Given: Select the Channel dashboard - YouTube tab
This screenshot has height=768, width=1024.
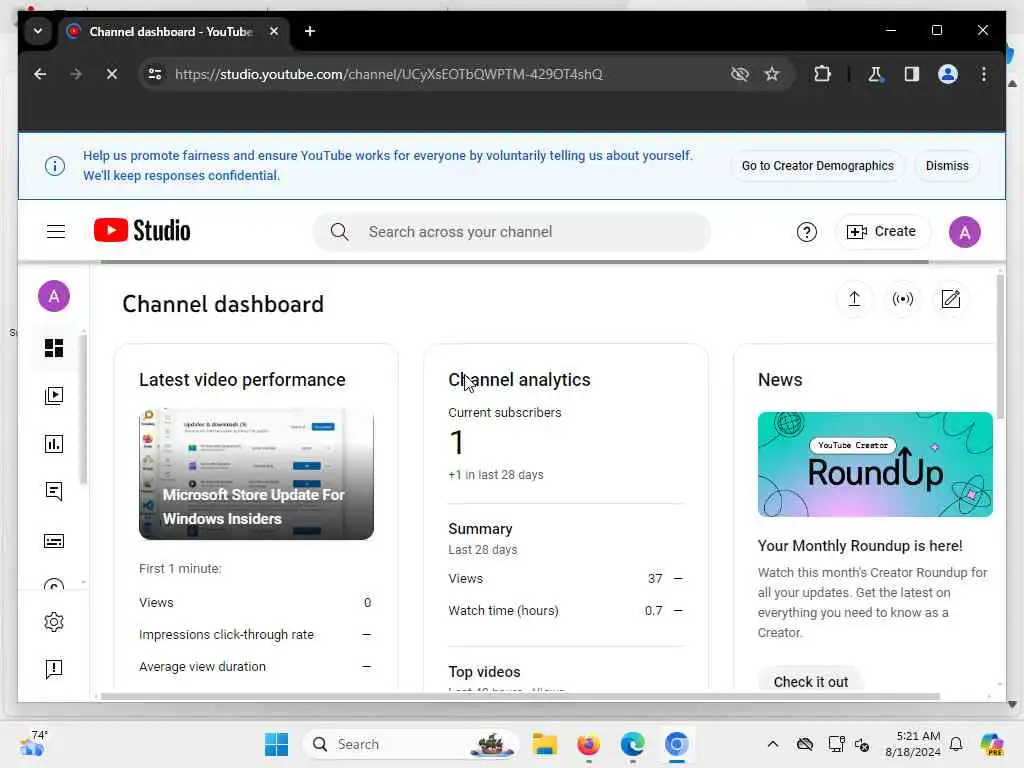Looking at the screenshot, I should tap(171, 31).
